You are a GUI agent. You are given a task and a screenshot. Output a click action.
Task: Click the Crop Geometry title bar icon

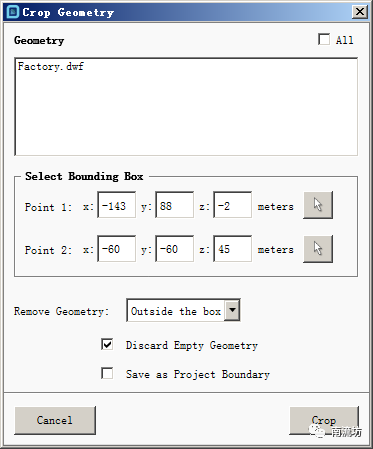coord(13,12)
